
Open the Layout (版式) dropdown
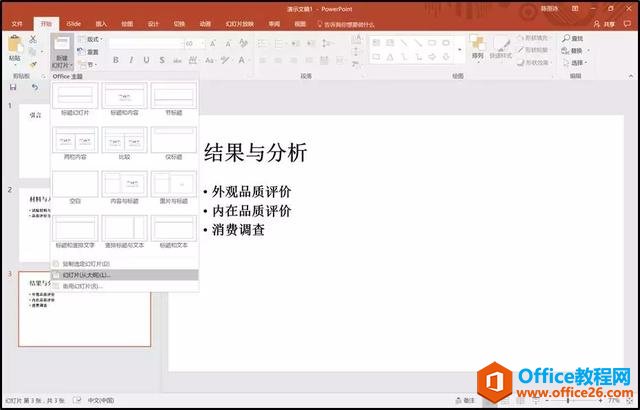coord(90,39)
